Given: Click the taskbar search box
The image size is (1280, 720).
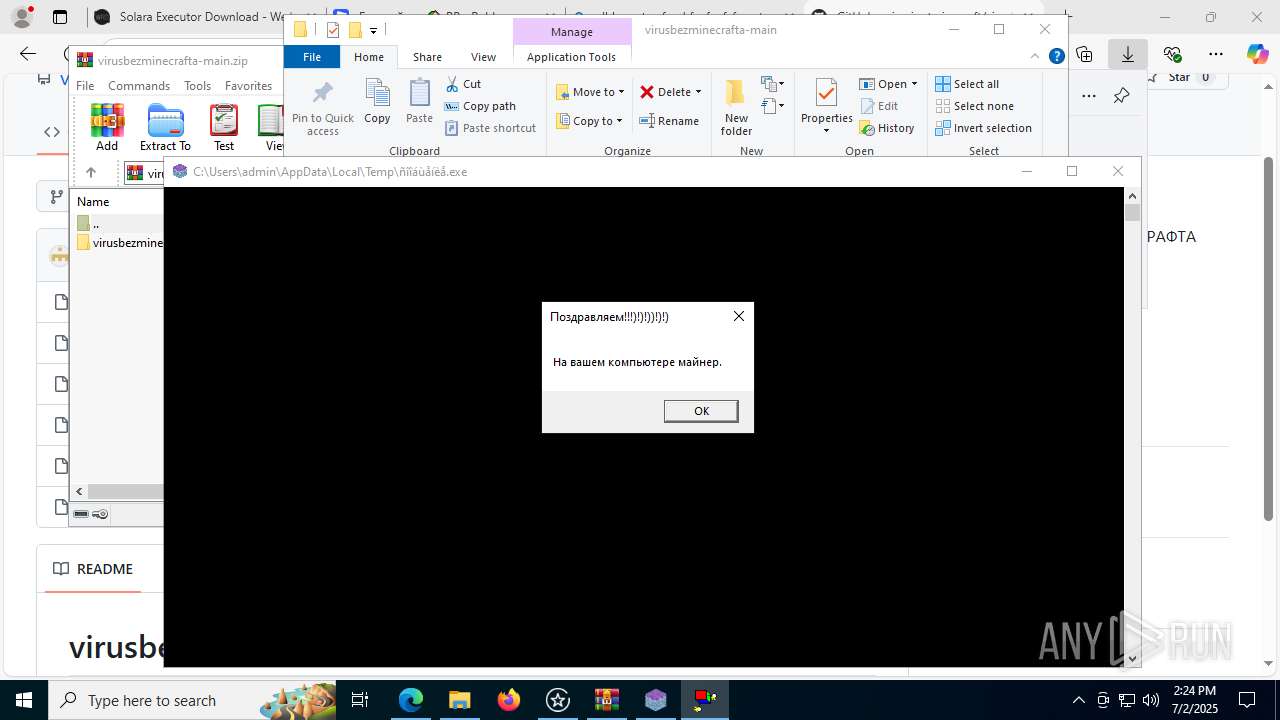Looking at the screenshot, I should 192,700.
